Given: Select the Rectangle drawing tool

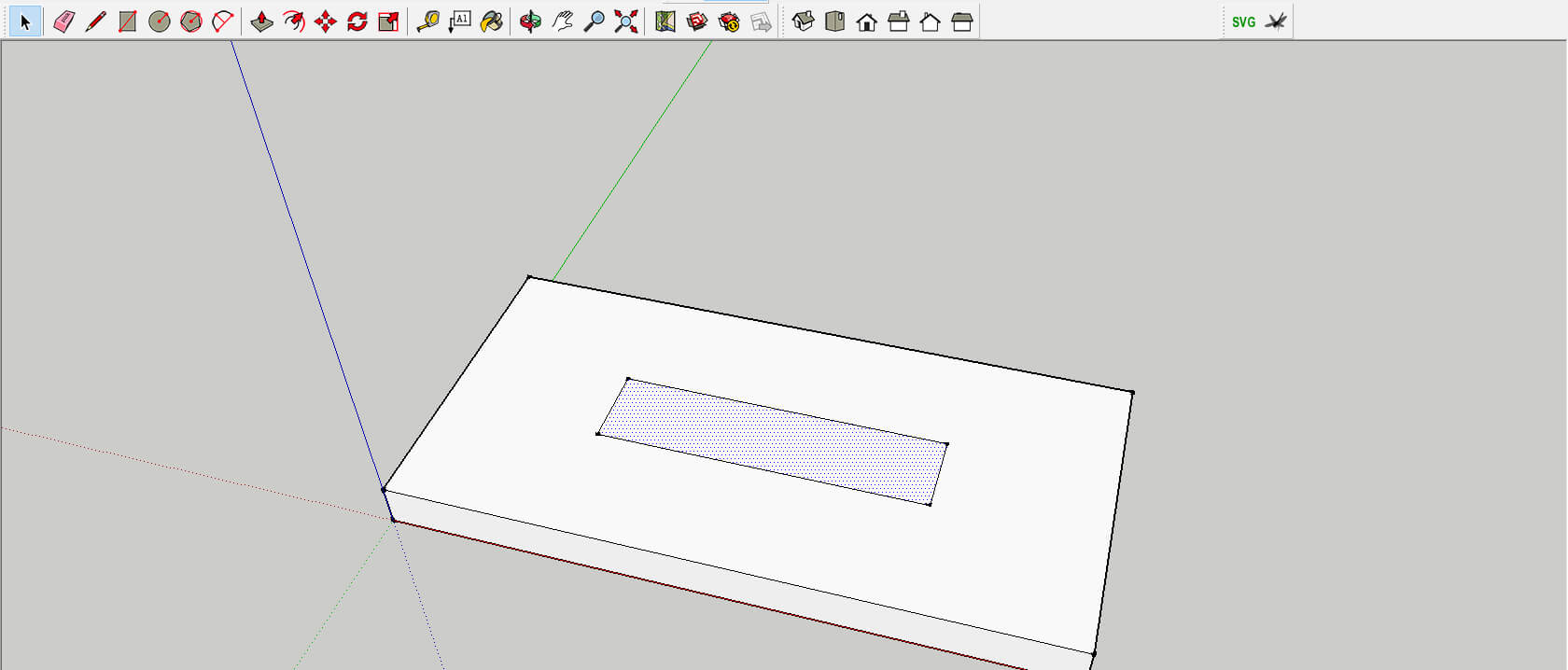Looking at the screenshot, I should 127,21.
